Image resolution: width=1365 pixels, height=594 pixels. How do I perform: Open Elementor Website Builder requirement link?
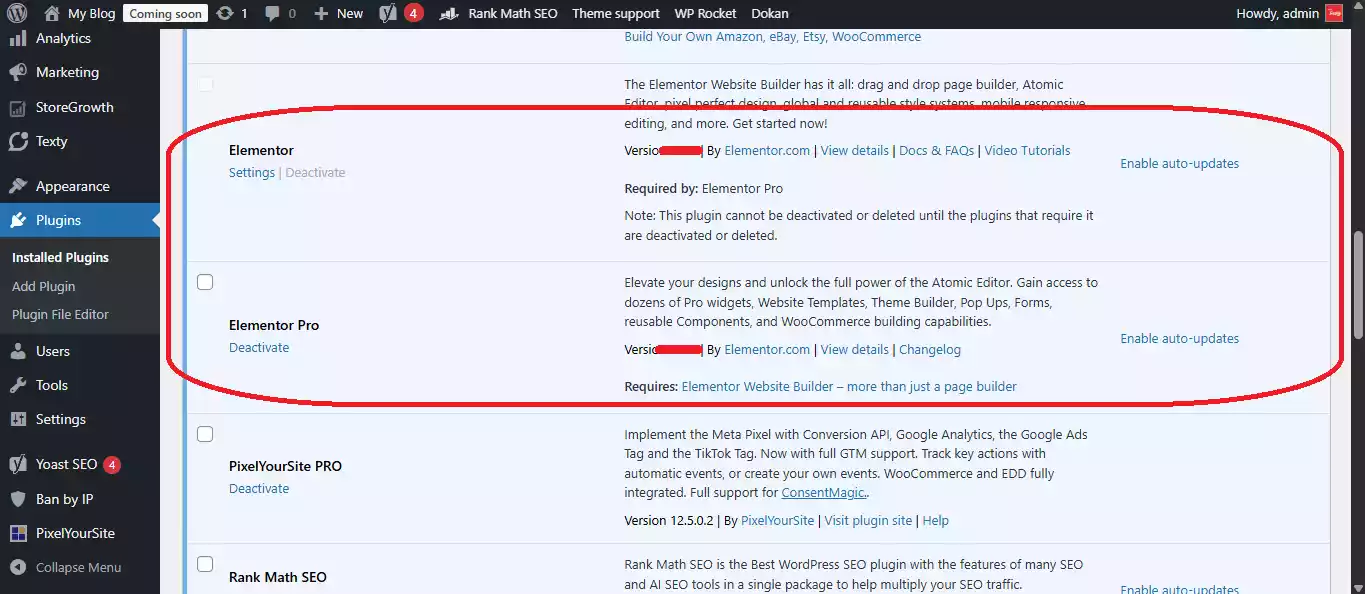(849, 386)
